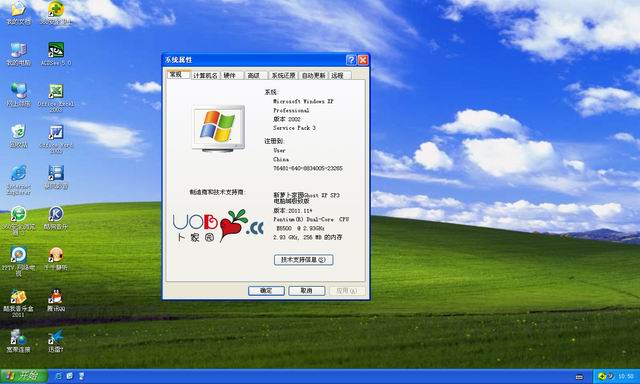Open the Internet Explorer desktop icon
Image resolution: width=640 pixels, height=384 pixels.
point(18,180)
